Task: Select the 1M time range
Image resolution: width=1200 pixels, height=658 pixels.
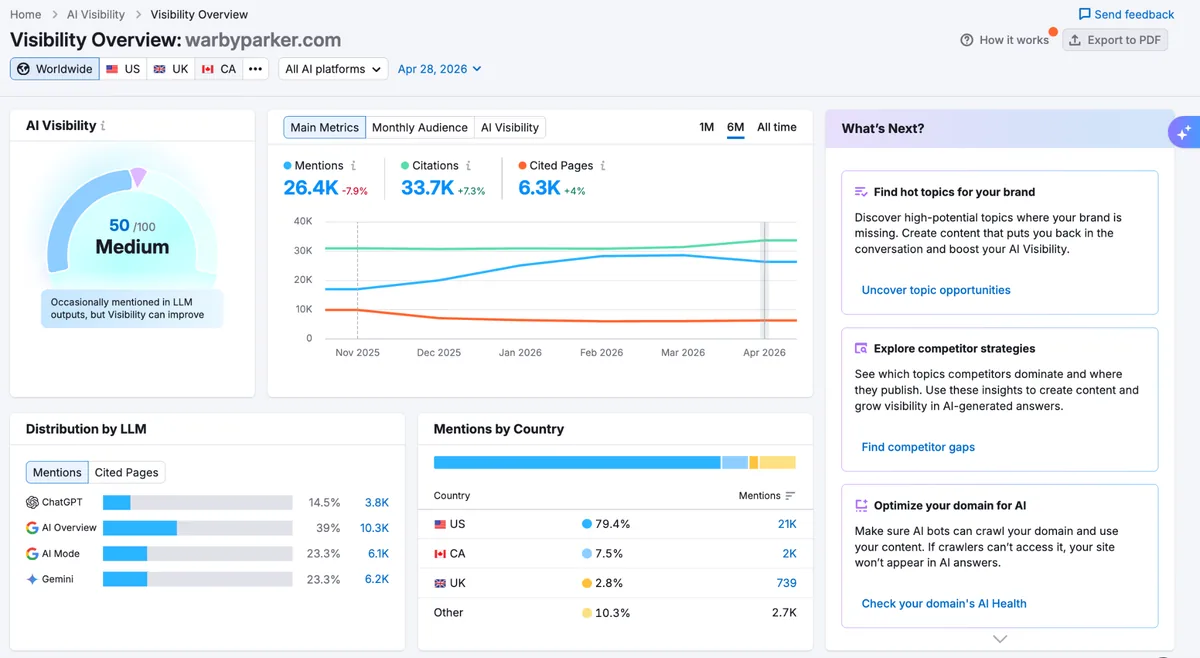Action: point(706,127)
